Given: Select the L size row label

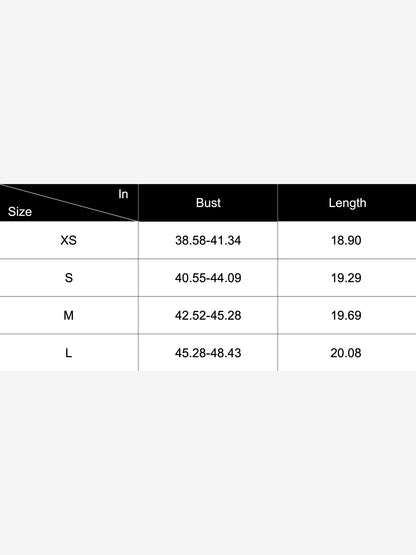Looking at the screenshot, I should [x=68, y=353].
